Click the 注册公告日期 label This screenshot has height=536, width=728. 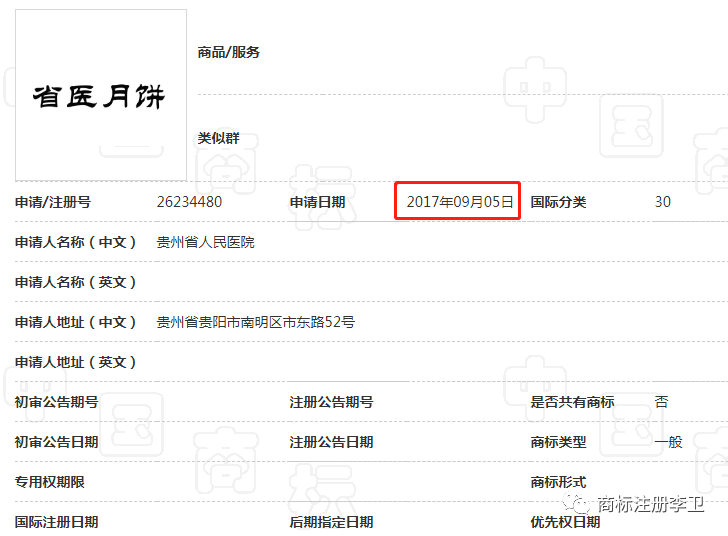[x=332, y=442]
